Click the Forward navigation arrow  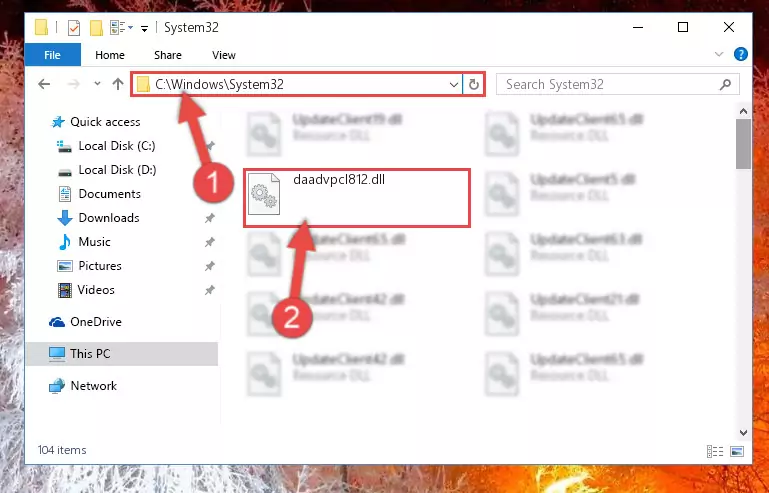[74, 84]
